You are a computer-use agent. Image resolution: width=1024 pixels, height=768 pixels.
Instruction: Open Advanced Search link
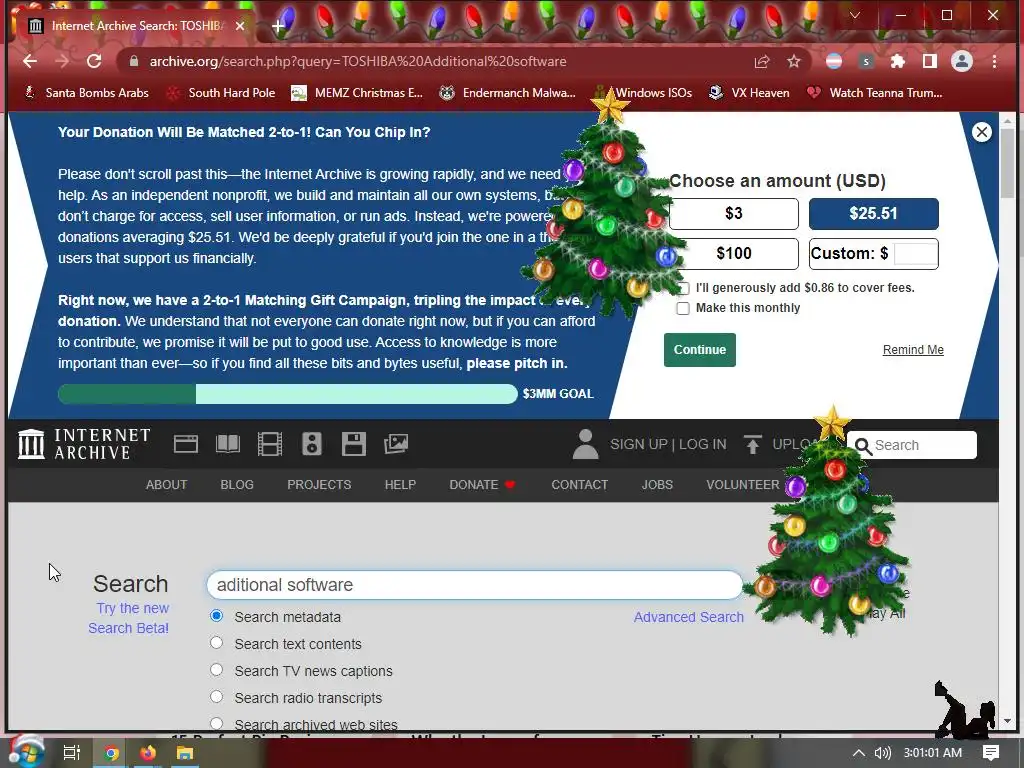pyautogui.click(x=688, y=617)
